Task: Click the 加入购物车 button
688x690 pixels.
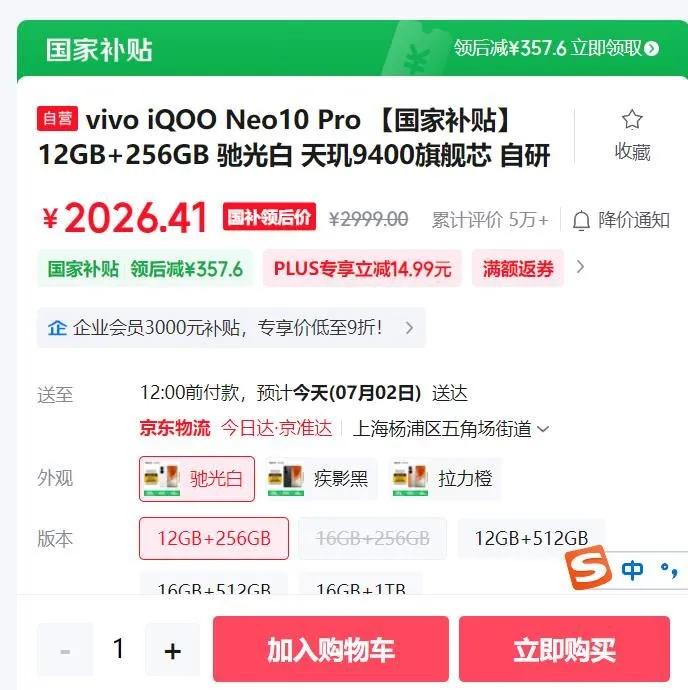Action: click(331, 649)
